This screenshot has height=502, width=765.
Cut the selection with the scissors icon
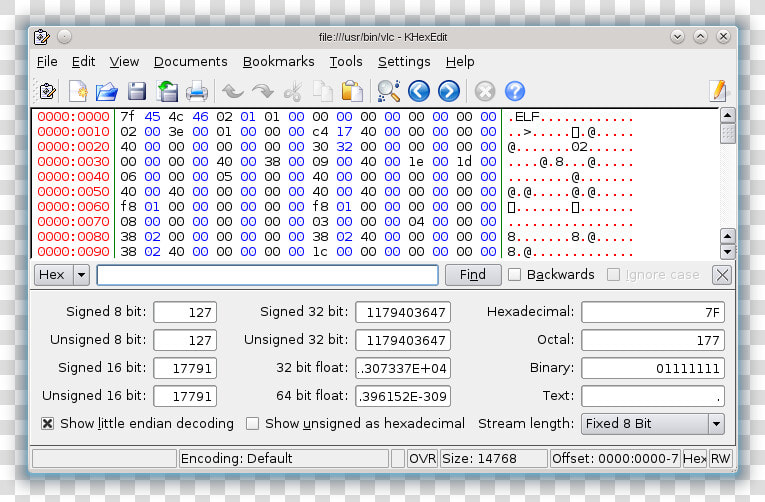[293, 91]
